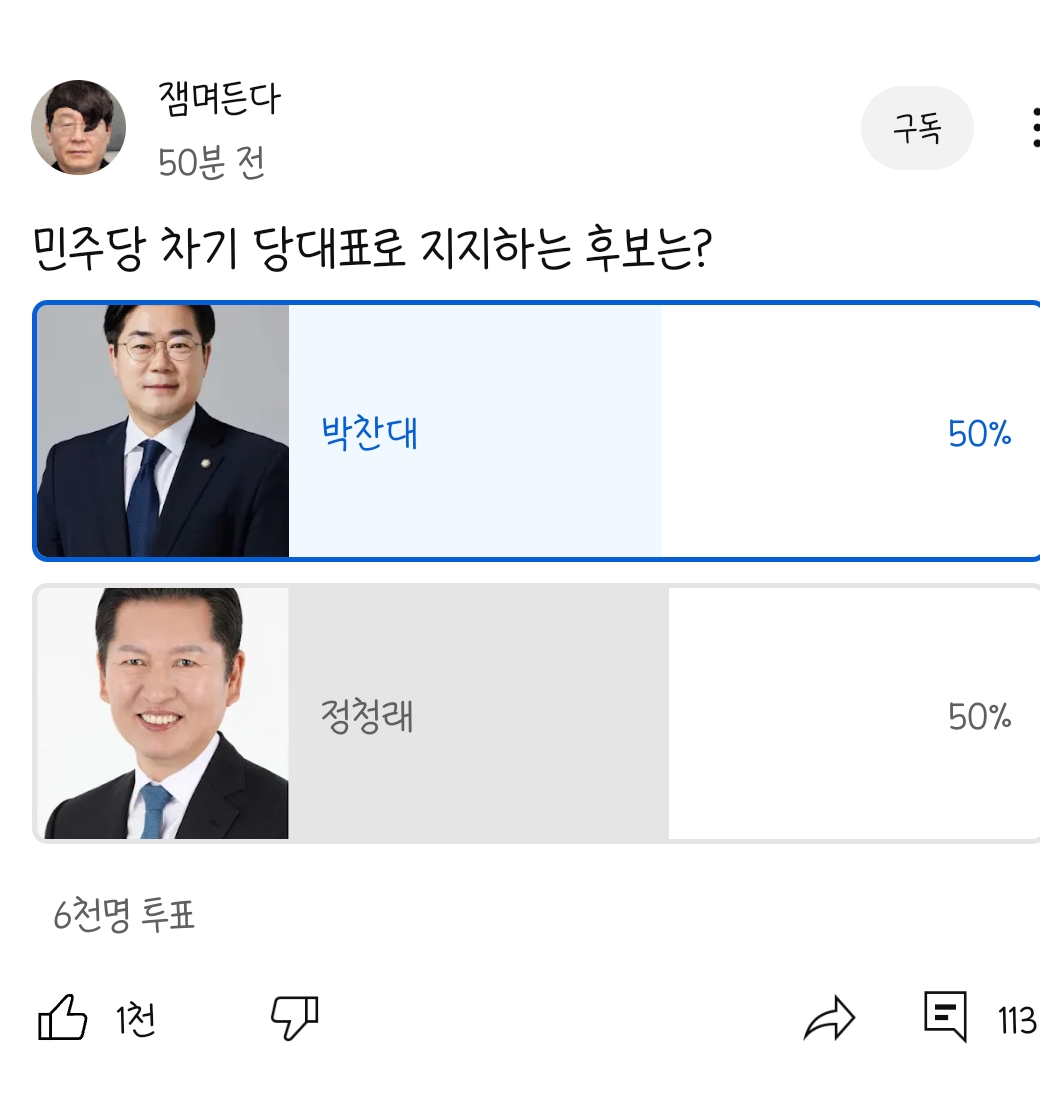Tap the 잼며든다 channel avatar
Image resolution: width=1040 pixels, height=1109 pixels.
pos(79,127)
